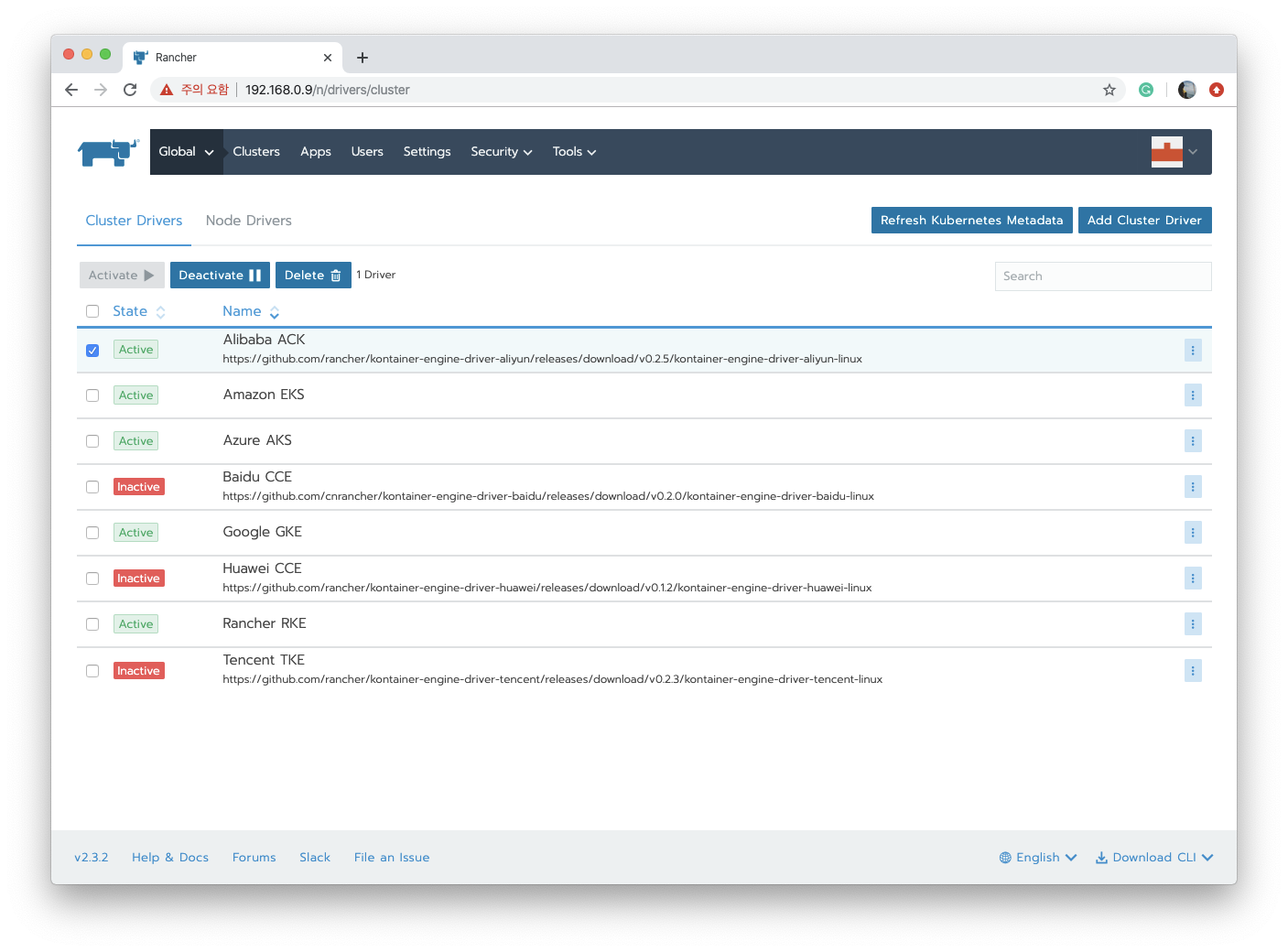Click the browser address bar URL
The height and width of the screenshot is (952, 1288).
[328, 90]
